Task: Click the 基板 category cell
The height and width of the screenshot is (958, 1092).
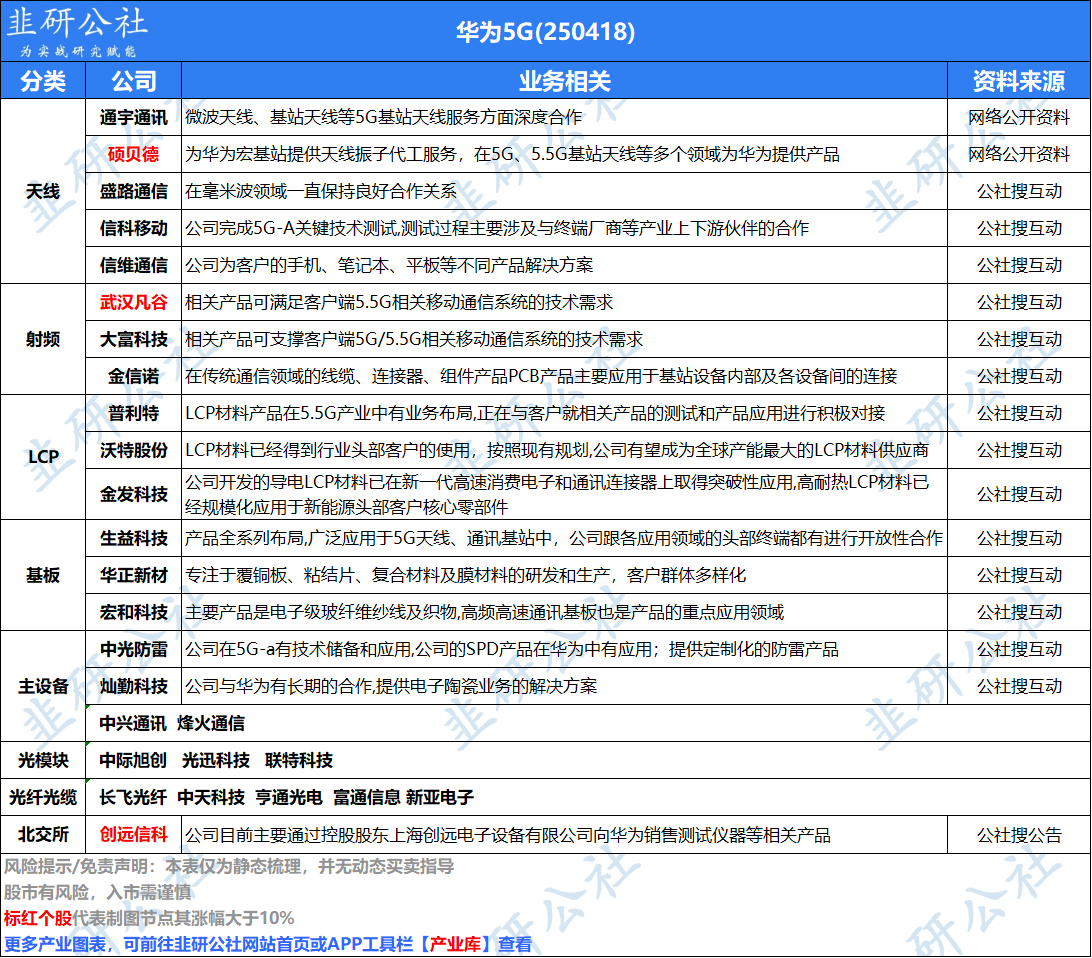Action: [43, 575]
